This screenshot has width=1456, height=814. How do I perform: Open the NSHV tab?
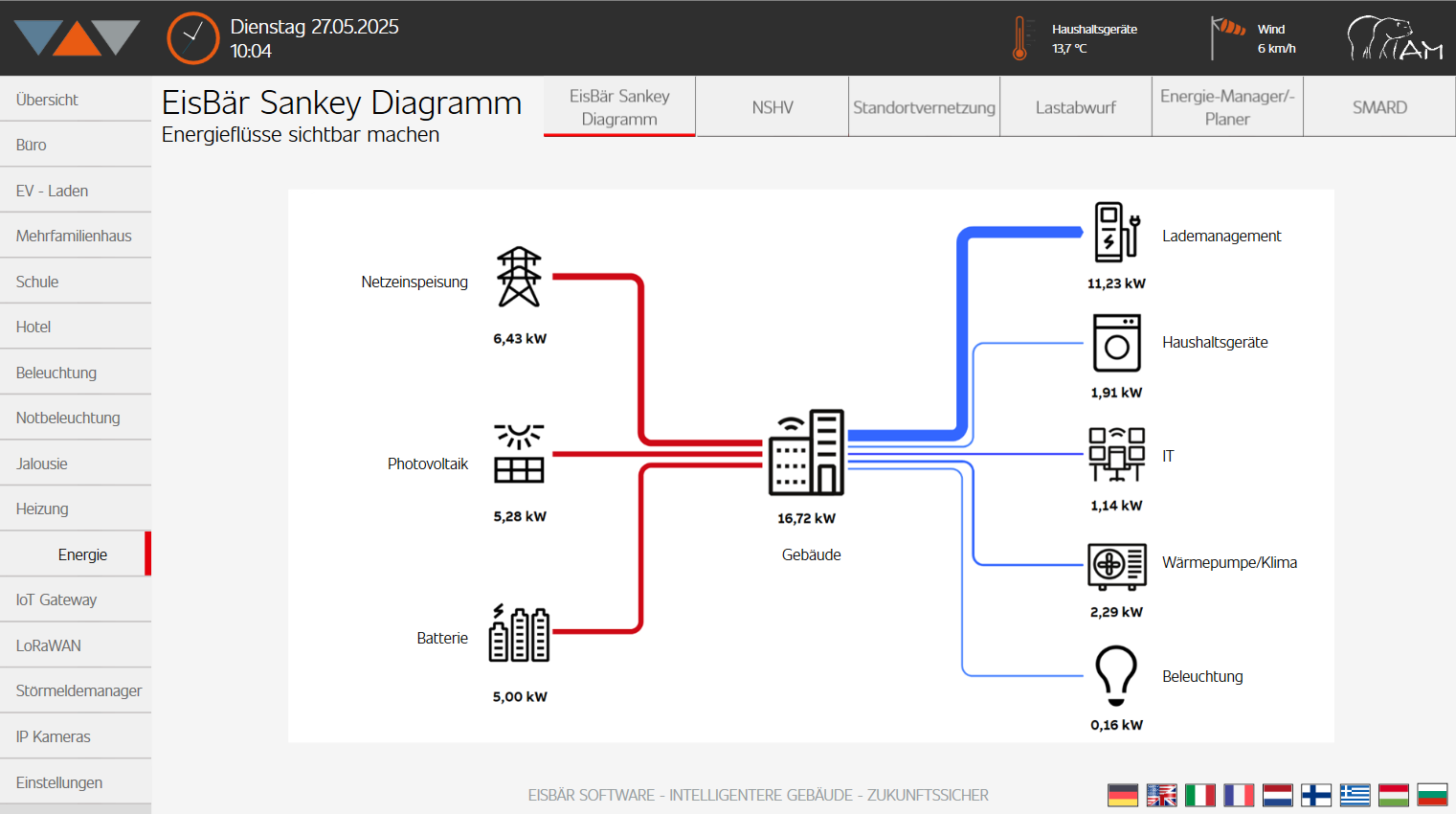click(773, 107)
